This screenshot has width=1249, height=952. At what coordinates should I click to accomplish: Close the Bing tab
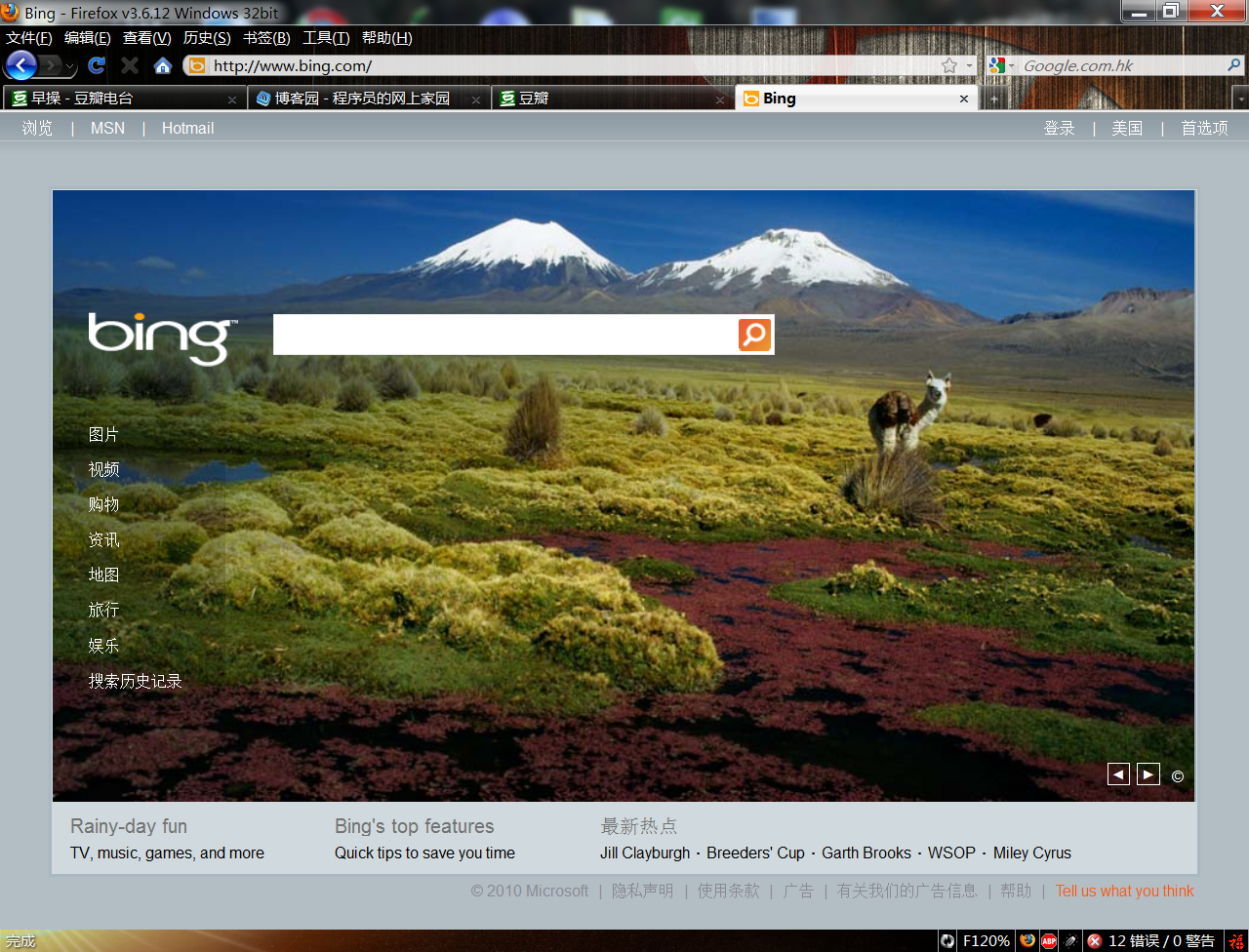click(964, 99)
